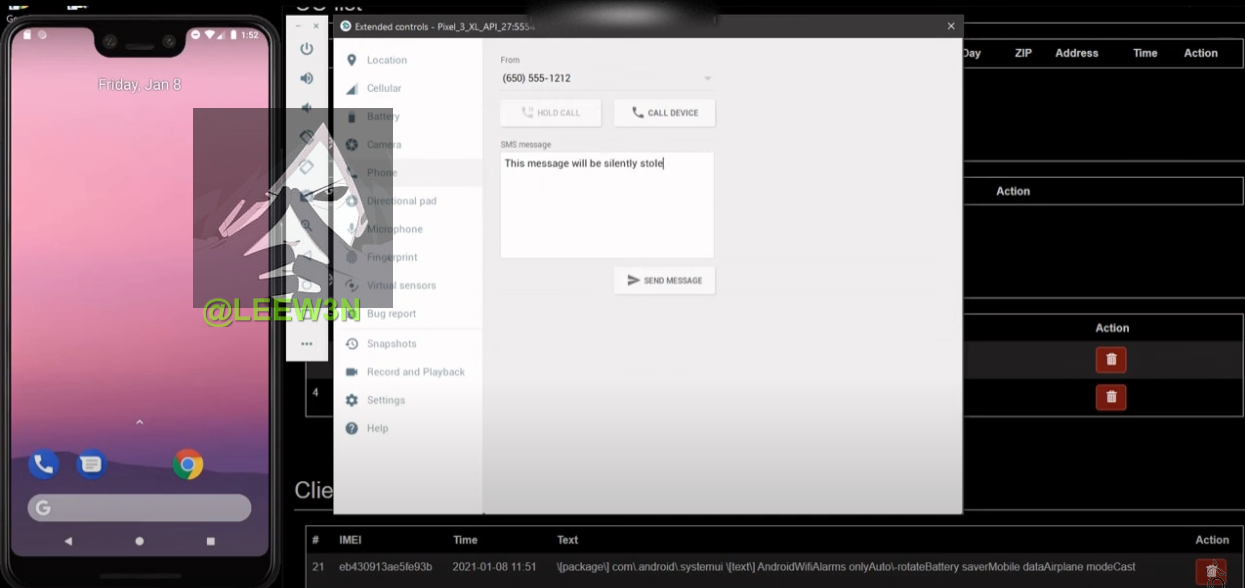Tap the Android back navigation button
This screenshot has height=588, width=1245.
pos(68,541)
